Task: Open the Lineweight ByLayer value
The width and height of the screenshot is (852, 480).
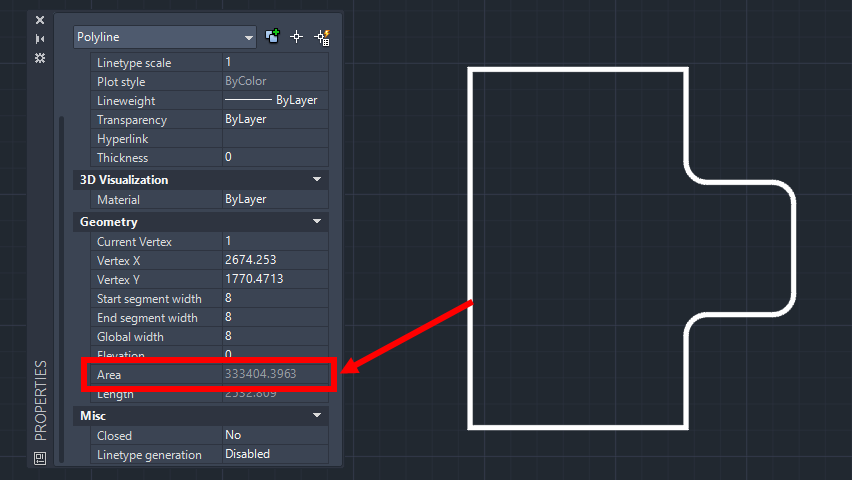Action: [x=275, y=100]
